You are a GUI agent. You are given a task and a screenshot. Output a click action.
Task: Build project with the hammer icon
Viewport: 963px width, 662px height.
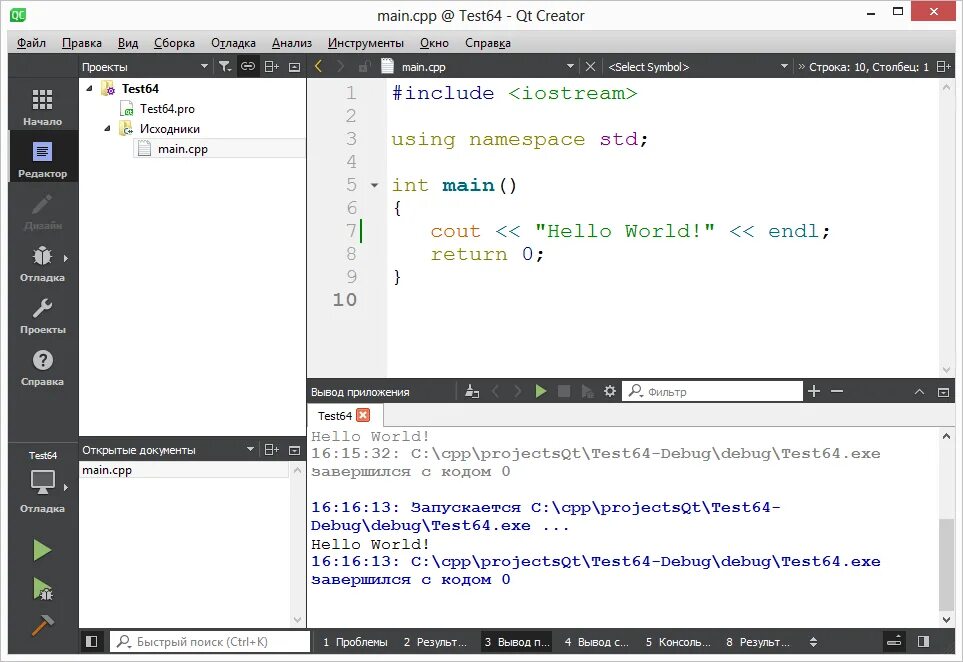(42, 625)
